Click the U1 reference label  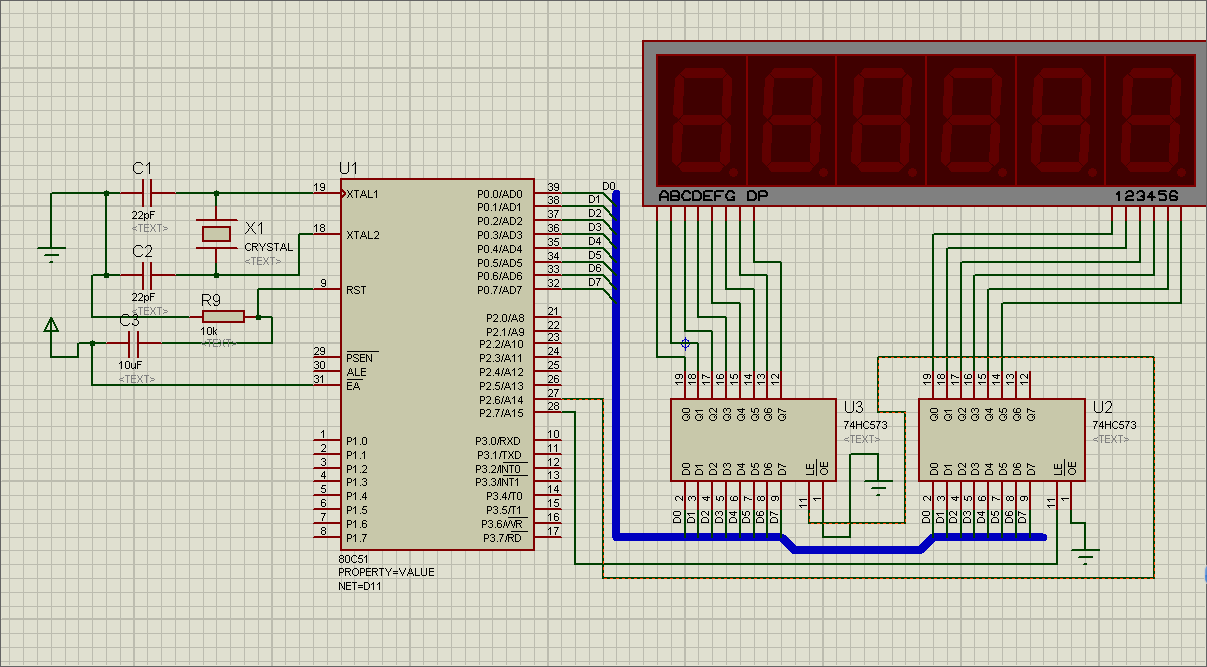pyautogui.click(x=348, y=167)
